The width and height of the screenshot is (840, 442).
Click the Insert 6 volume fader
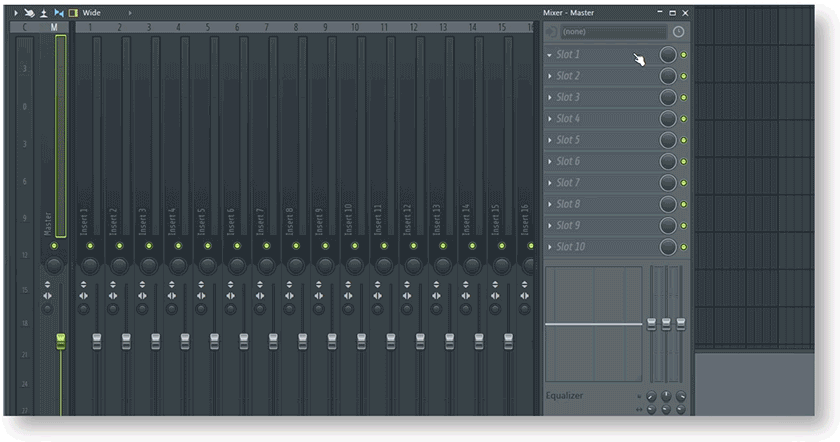(244, 341)
